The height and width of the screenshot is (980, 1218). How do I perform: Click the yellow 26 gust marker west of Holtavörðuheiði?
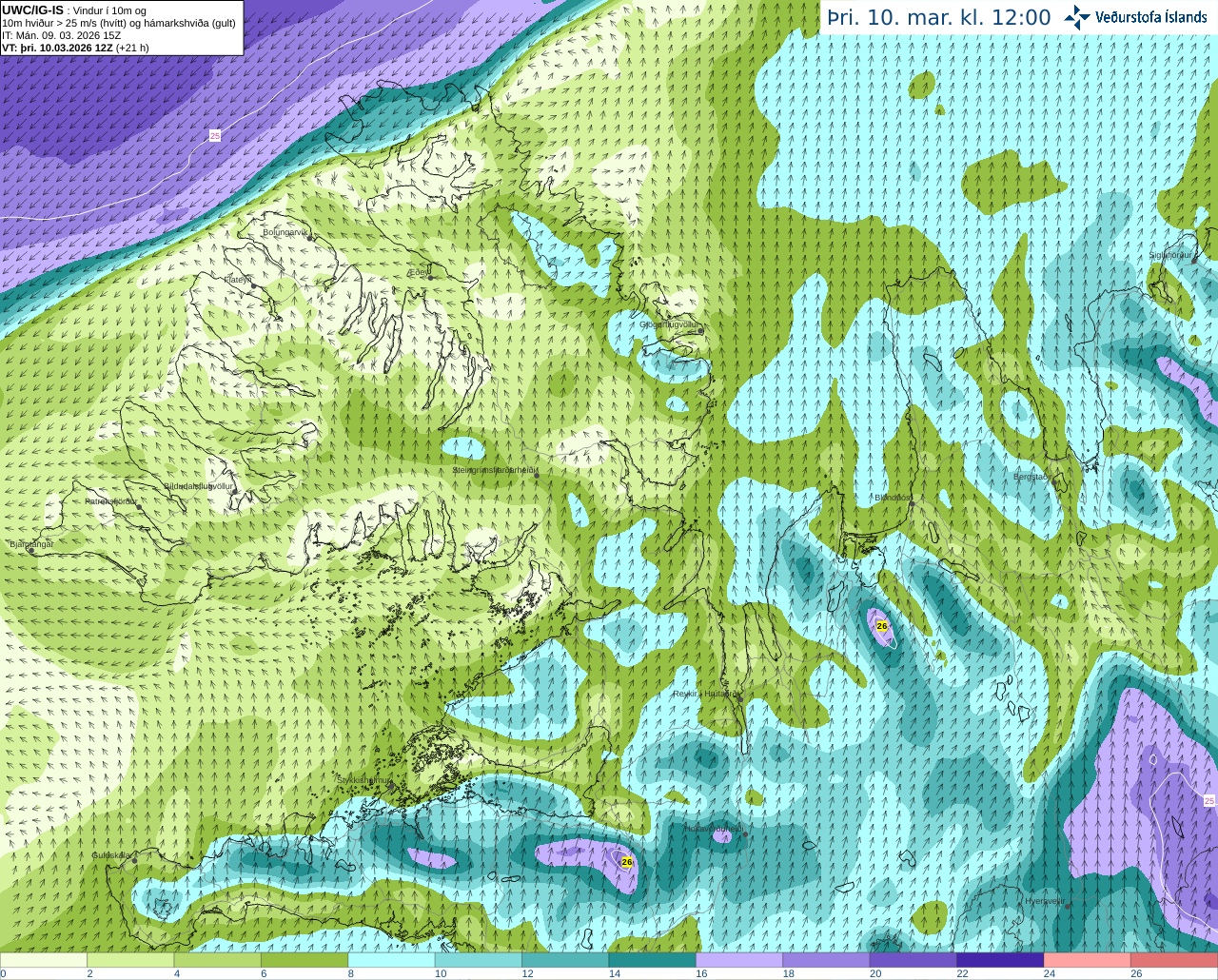pos(626,862)
